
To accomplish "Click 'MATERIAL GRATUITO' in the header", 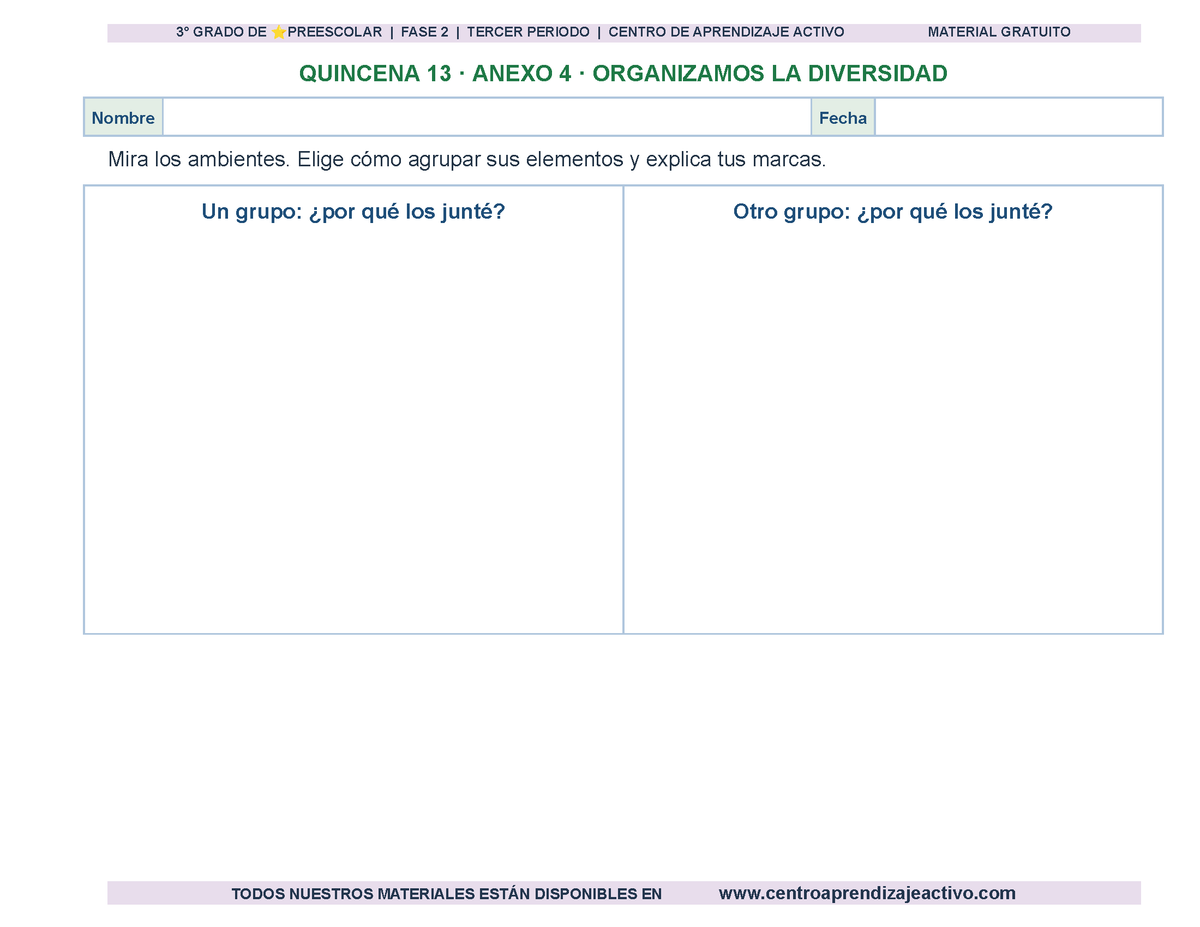I will (999, 32).
